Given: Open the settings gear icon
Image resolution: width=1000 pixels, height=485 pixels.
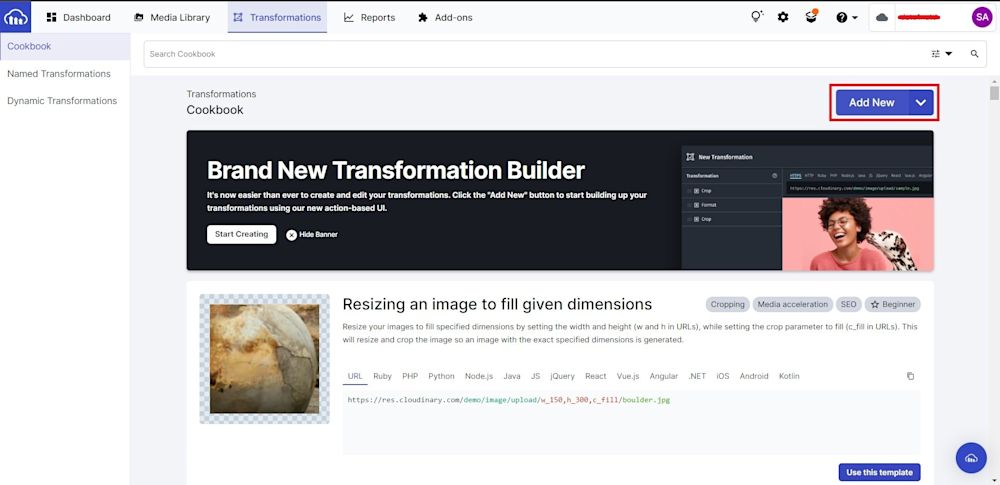Looking at the screenshot, I should (783, 17).
